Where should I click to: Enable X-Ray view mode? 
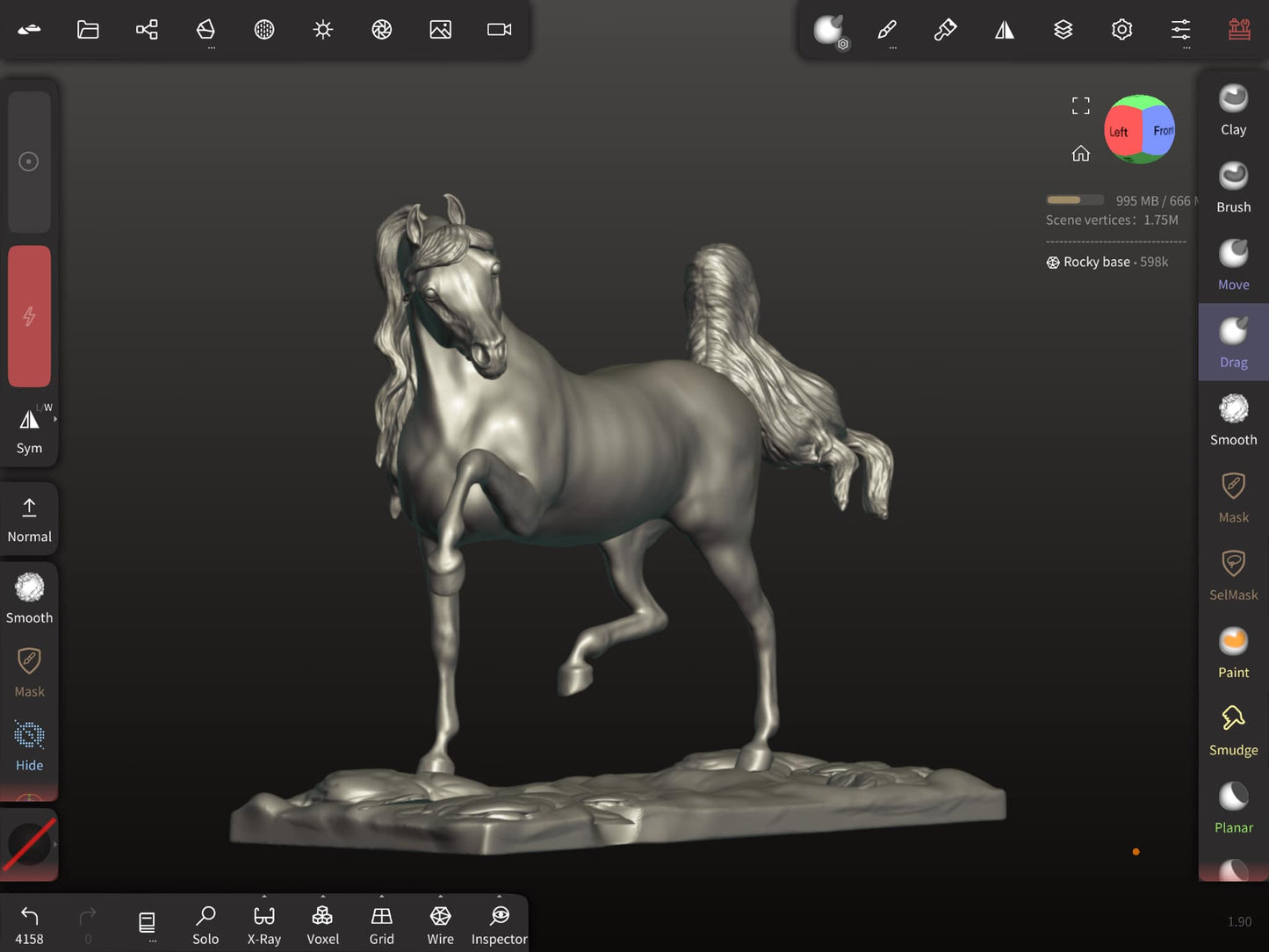coord(263,925)
